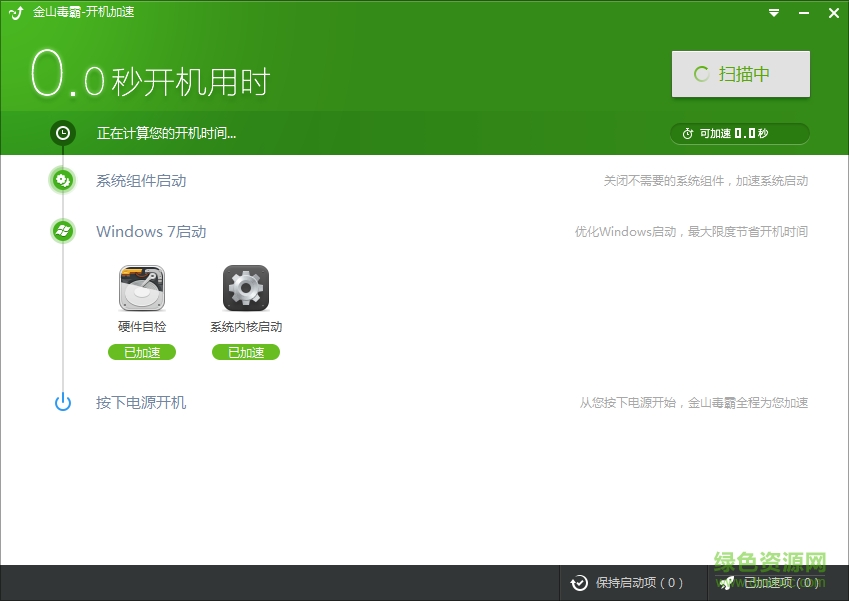
Task: Minimize the 开机加速 window
Action: coord(804,13)
